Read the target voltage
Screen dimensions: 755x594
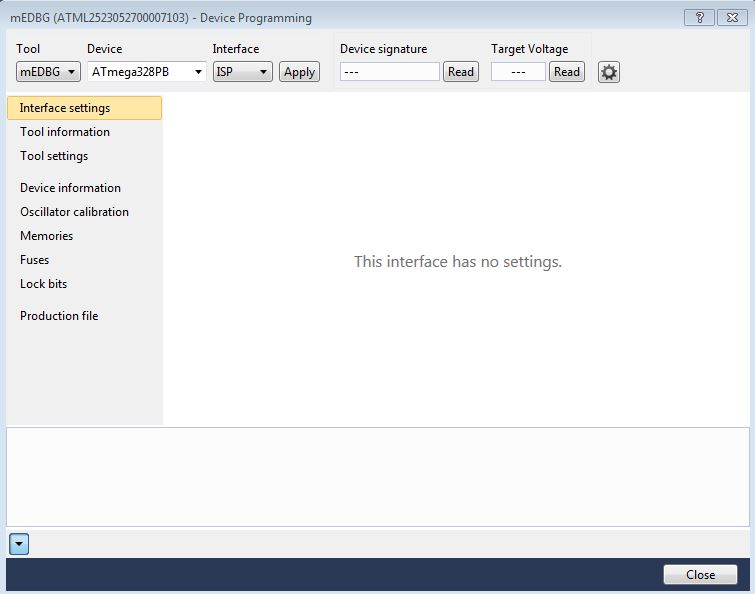[567, 72]
